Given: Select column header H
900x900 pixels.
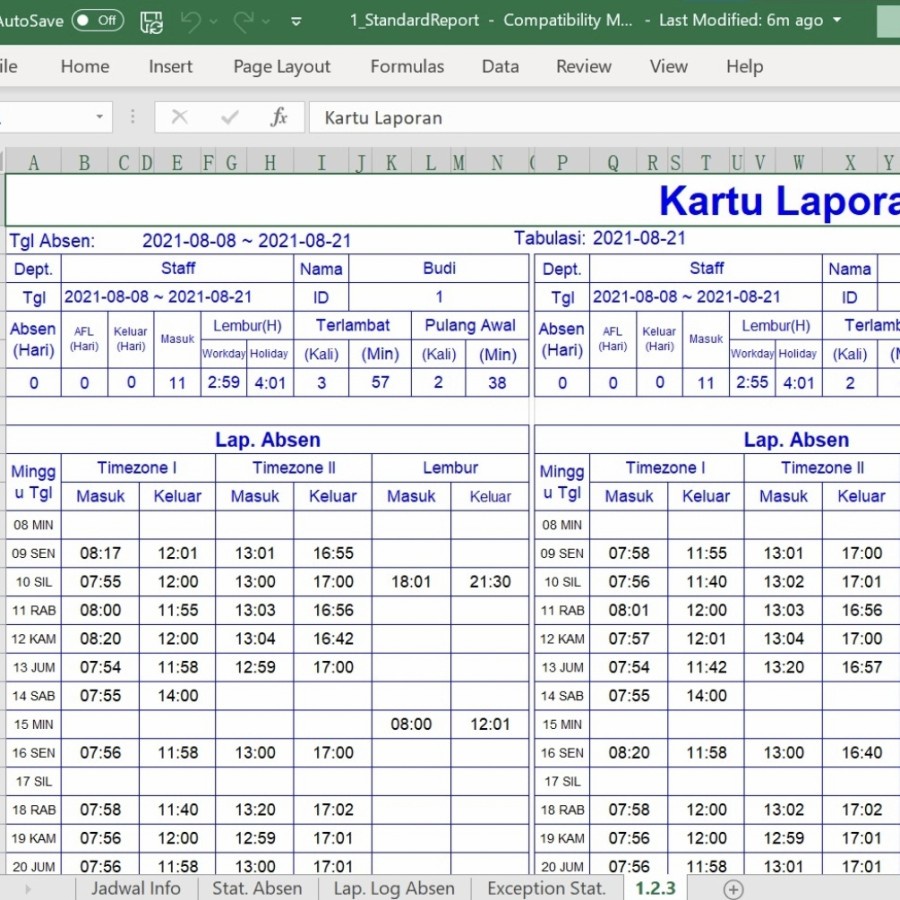Looking at the screenshot, I should pyautogui.click(x=269, y=163).
